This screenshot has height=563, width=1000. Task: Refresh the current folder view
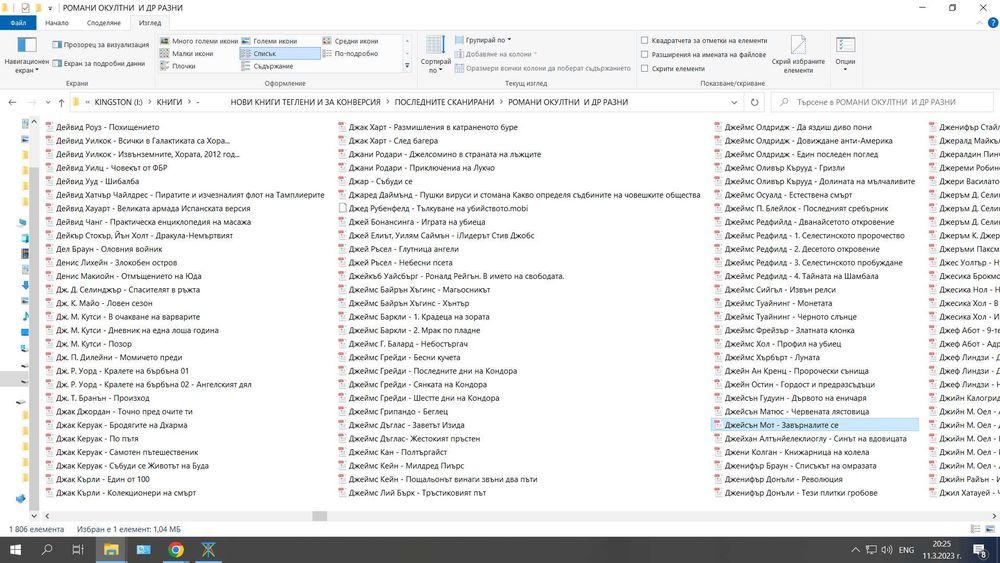click(x=754, y=102)
